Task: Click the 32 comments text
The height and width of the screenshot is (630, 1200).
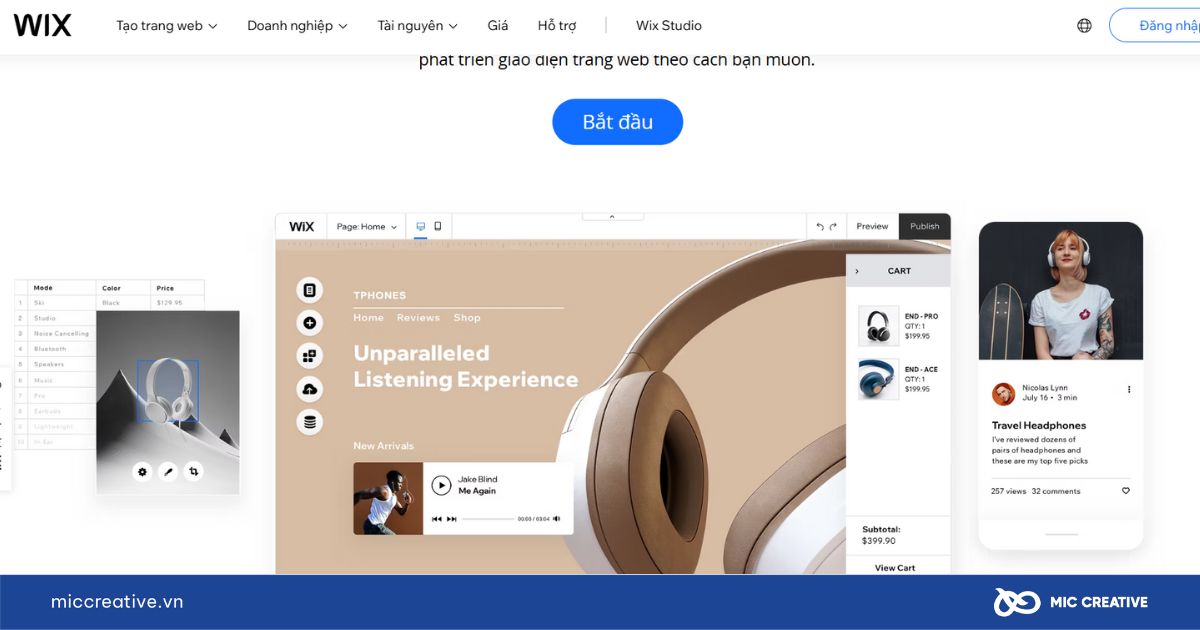Action: (1056, 491)
